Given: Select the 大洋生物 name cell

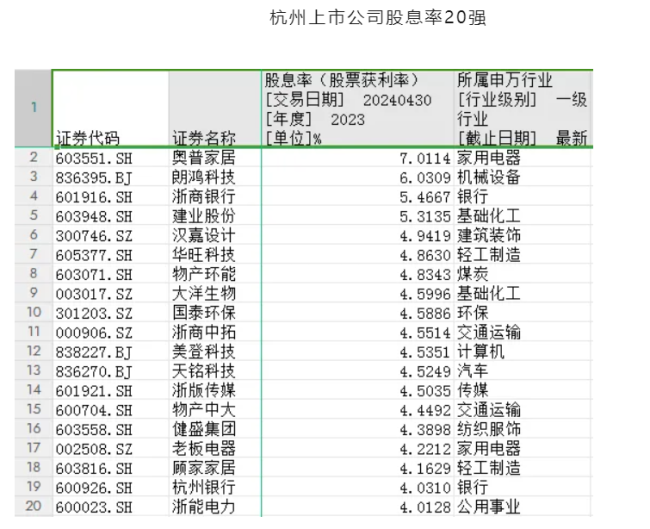Looking at the screenshot, I should coord(215,293).
